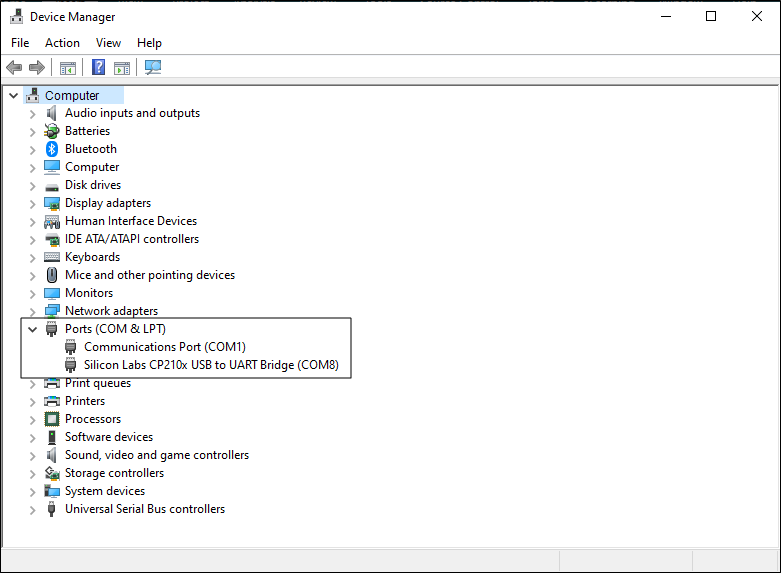Click the Show/Hide Console Tree toolbar icon
The image size is (781, 573).
coord(68,68)
